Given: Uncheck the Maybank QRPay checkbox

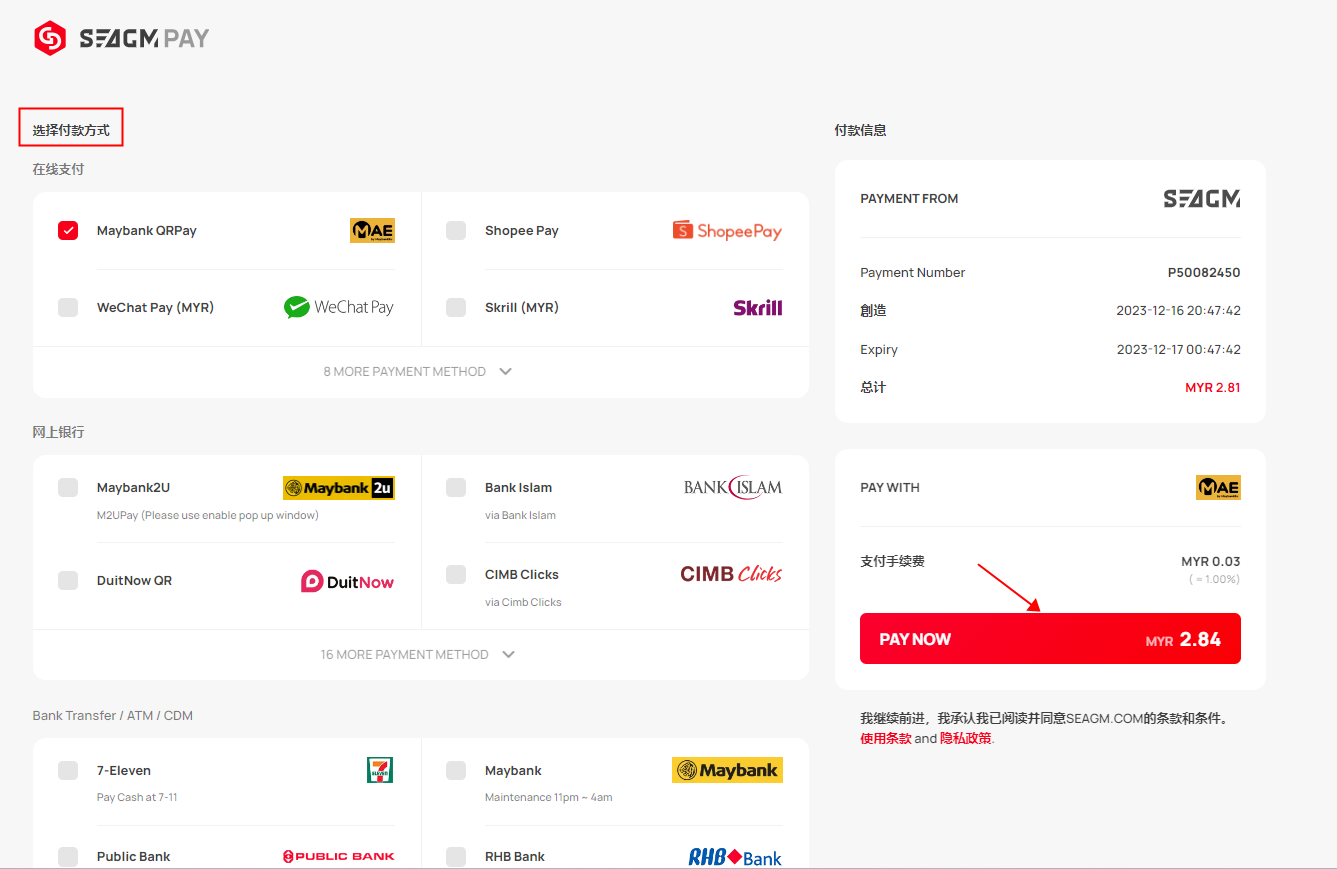Looking at the screenshot, I should [x=68, y=231].
